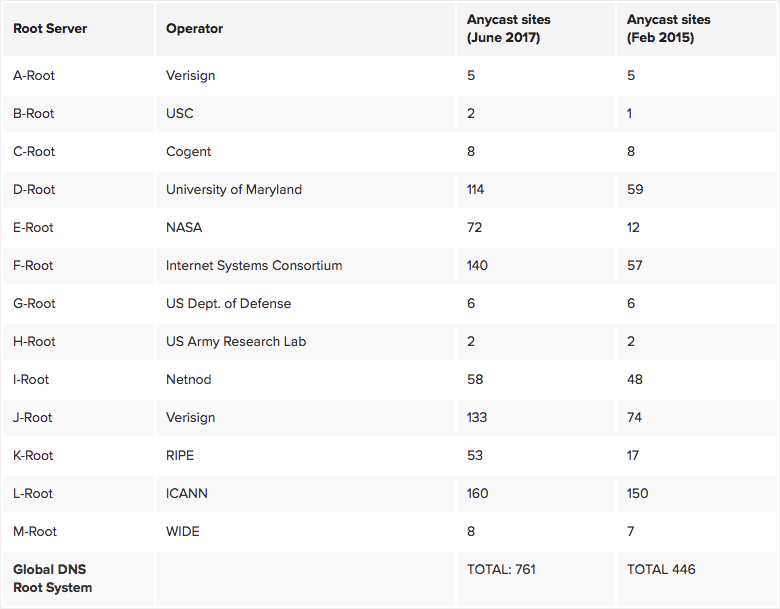Click the A-Root row label

point(34,75)
